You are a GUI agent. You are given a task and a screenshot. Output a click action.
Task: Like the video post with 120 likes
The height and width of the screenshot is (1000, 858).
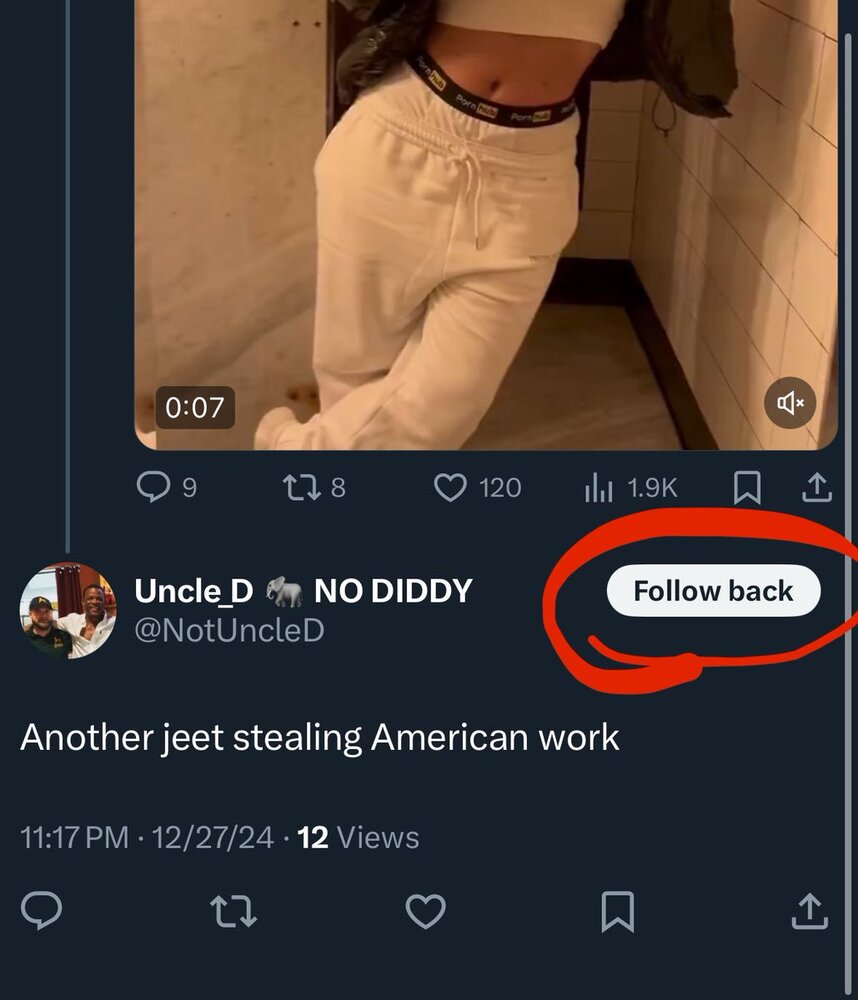[x=452, y=487]
